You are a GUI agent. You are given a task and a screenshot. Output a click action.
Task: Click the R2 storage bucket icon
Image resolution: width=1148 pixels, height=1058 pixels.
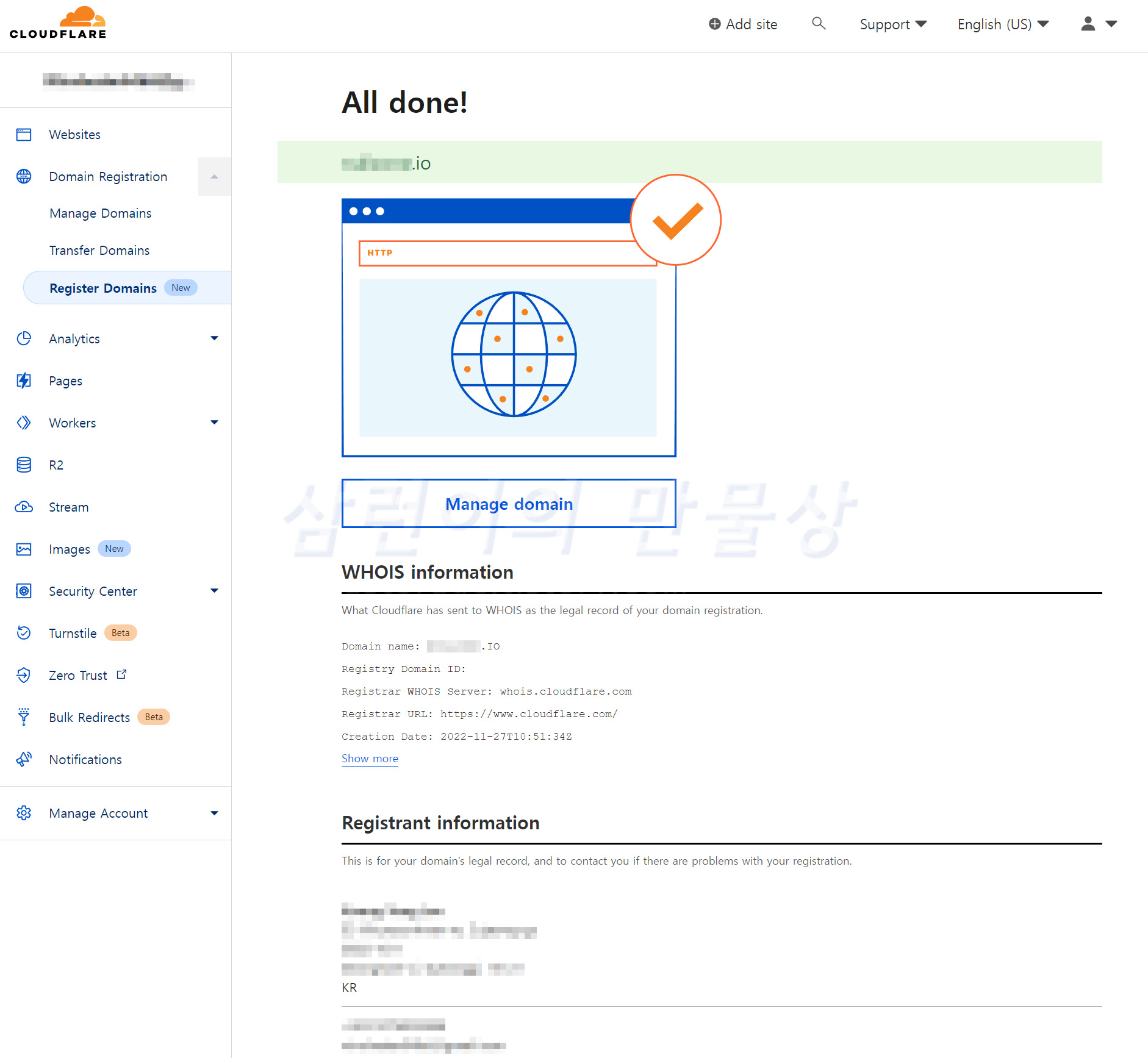[24, 465]
